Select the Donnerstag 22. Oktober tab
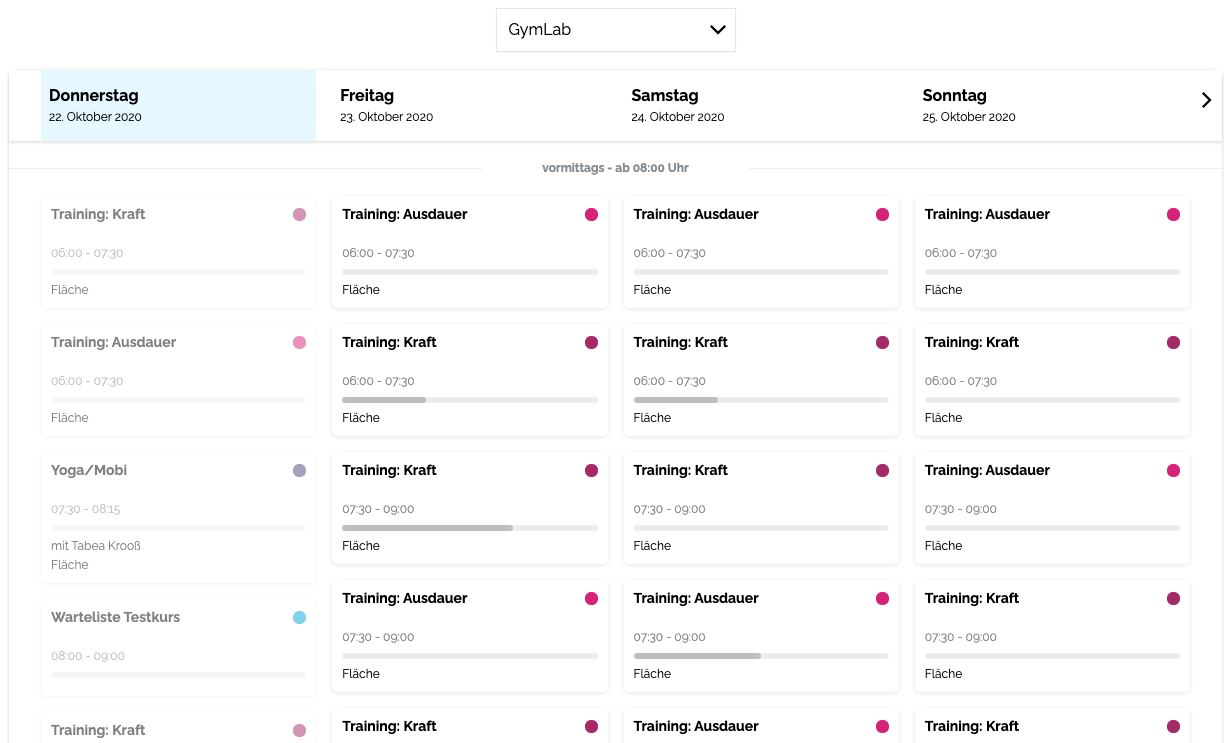The height and width of the screenshot is (743, 1232). [x=178, y=106]
